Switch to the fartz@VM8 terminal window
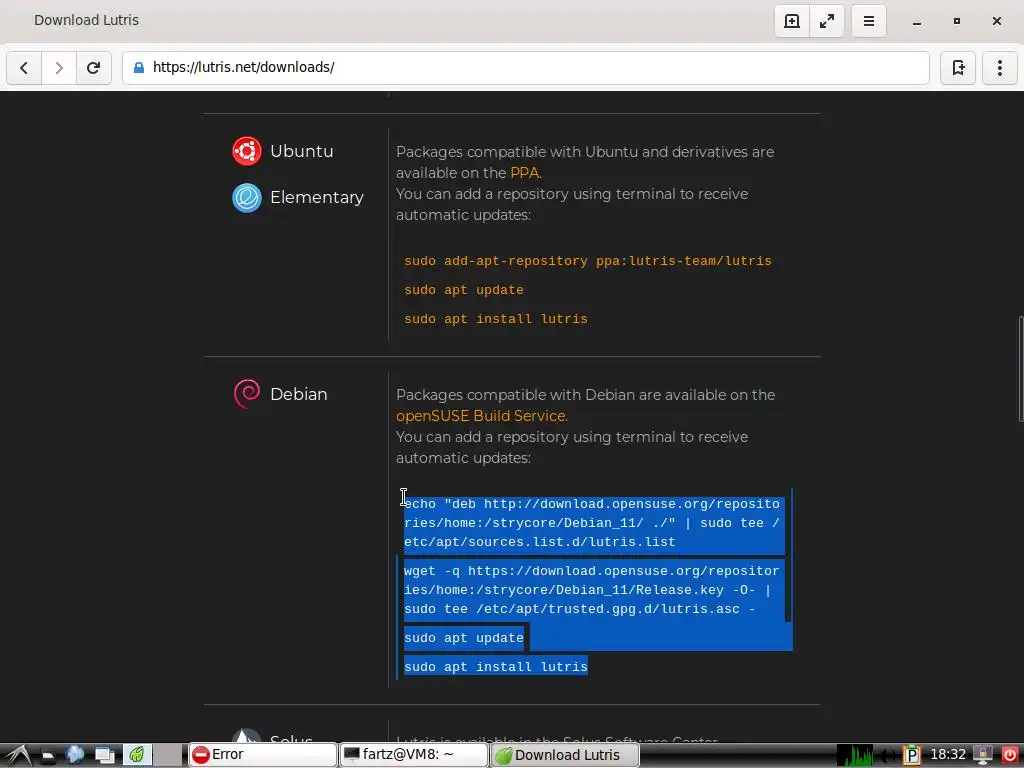 click(414, 755)
